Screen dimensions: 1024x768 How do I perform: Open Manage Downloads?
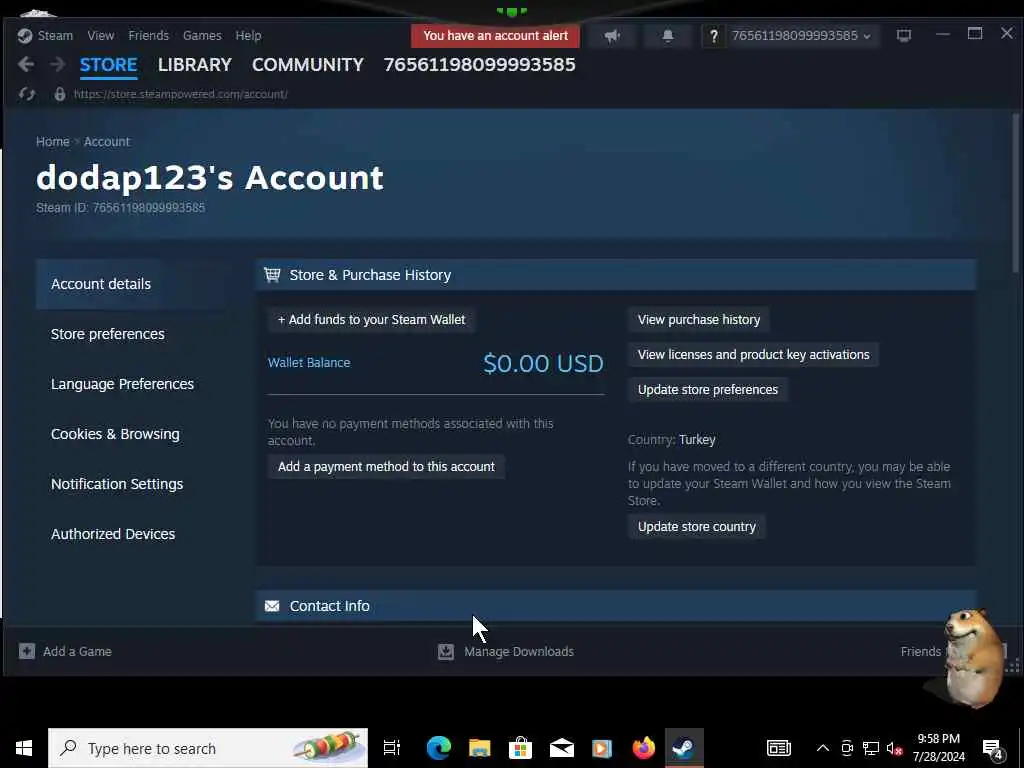(519, 651)
